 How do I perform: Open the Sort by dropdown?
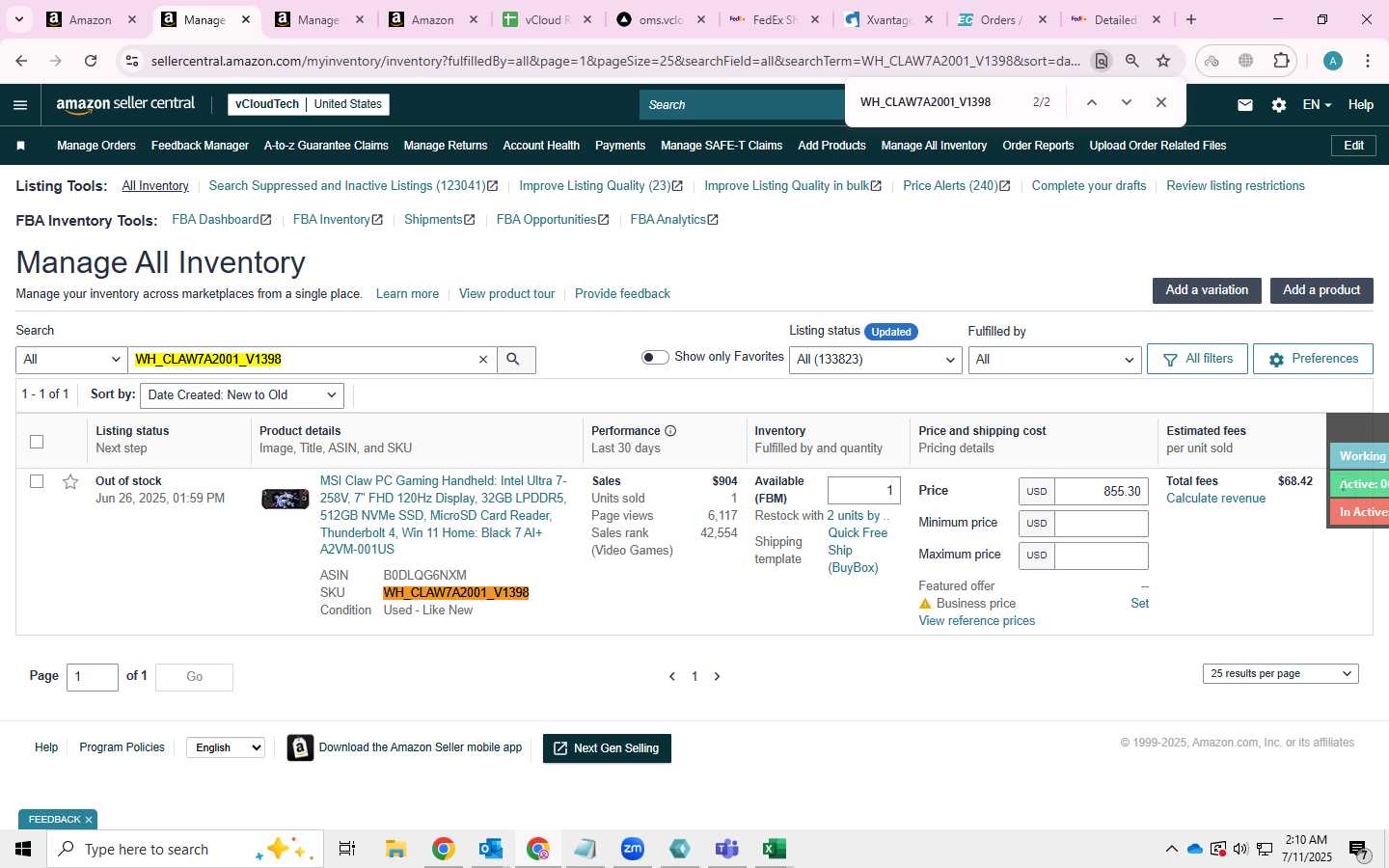(x=241, y=395)
